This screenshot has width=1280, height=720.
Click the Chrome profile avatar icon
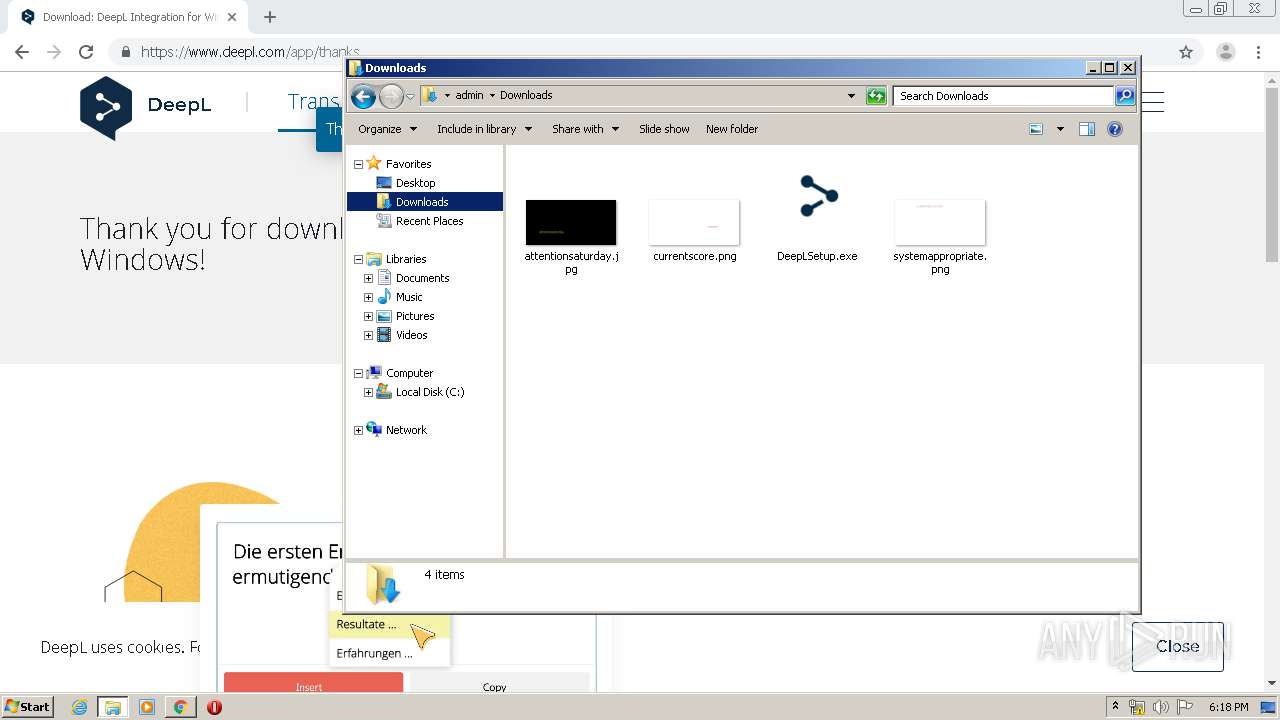[x=1225, y=52]
